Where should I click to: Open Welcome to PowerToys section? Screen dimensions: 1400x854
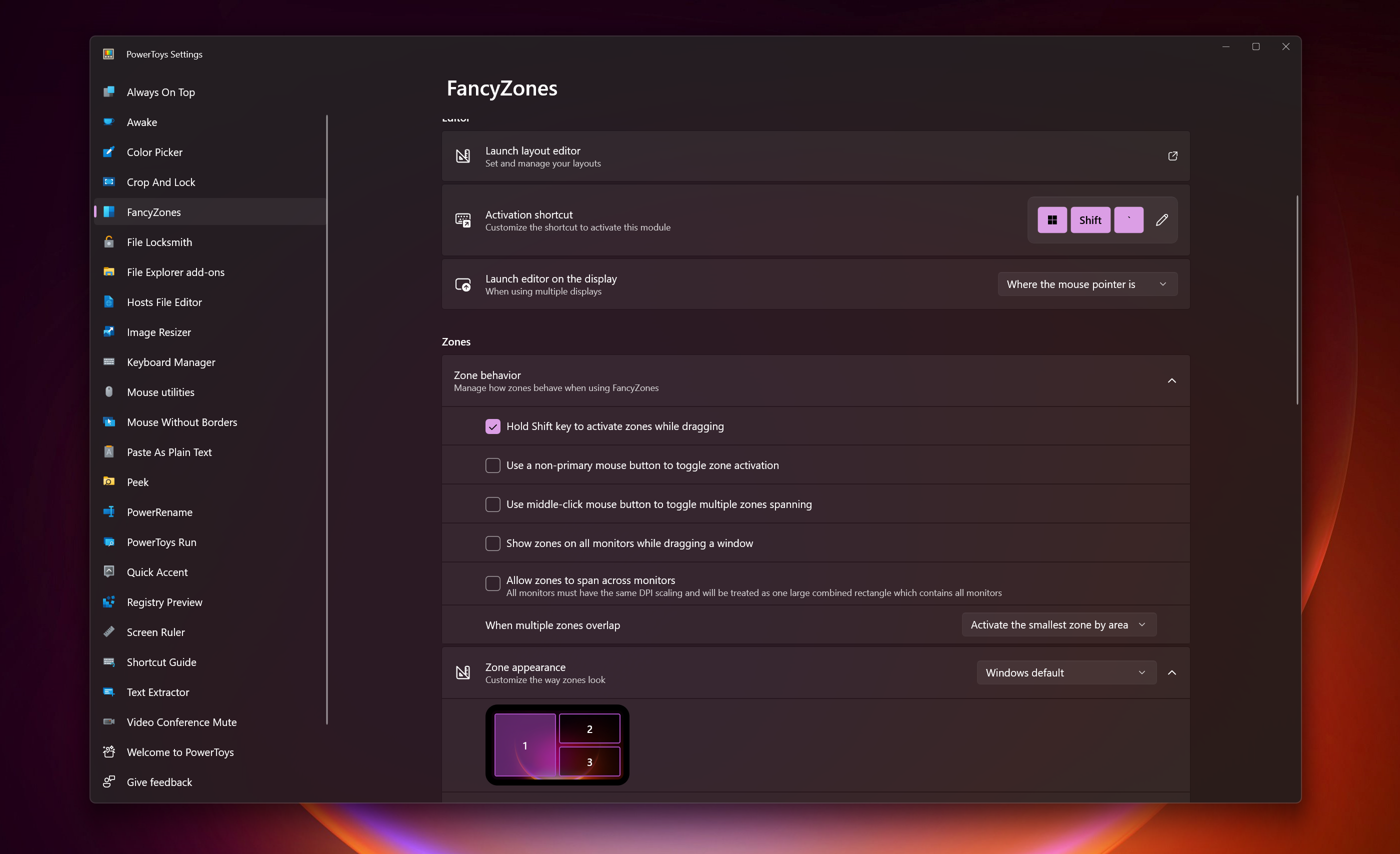[x=180, y=752]
